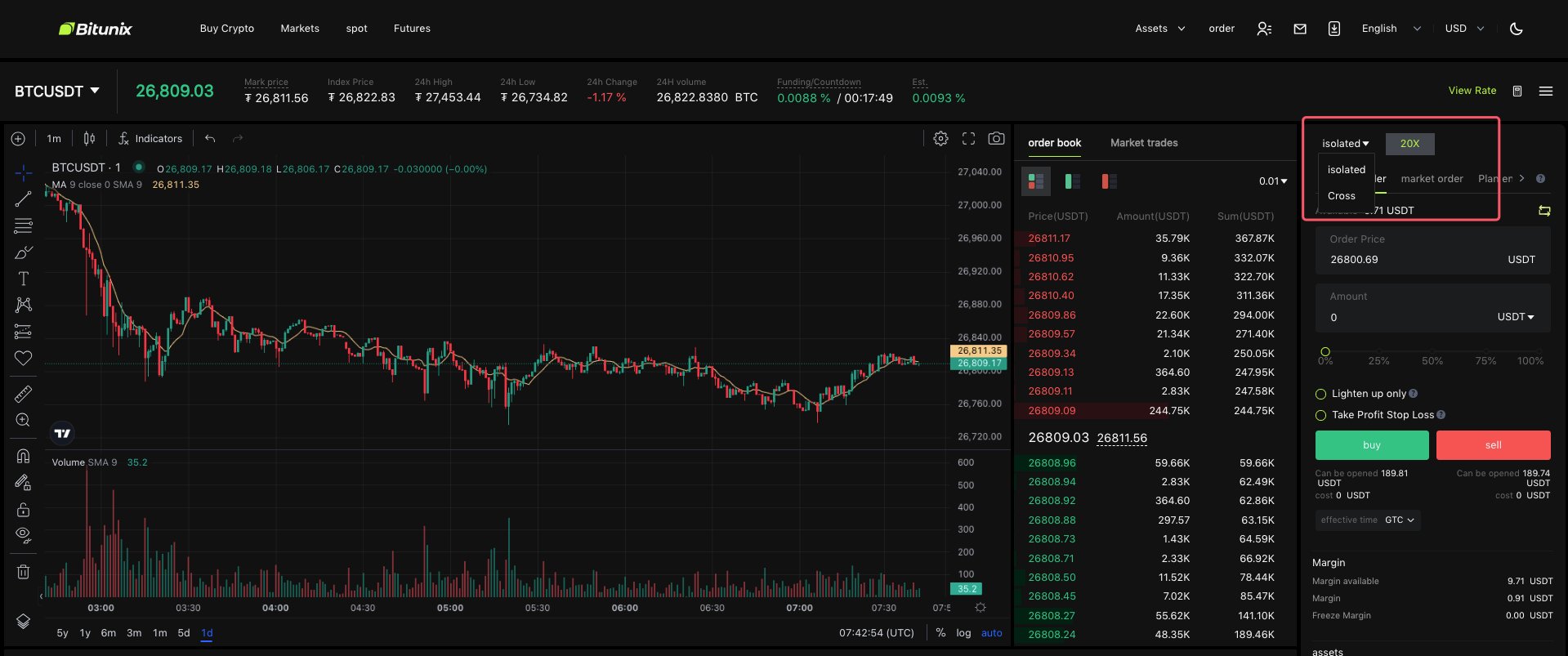Enable Take Profit Stop Loss option
Image resolution: width=1568 pixels, height=656 pixels.
1320,415
